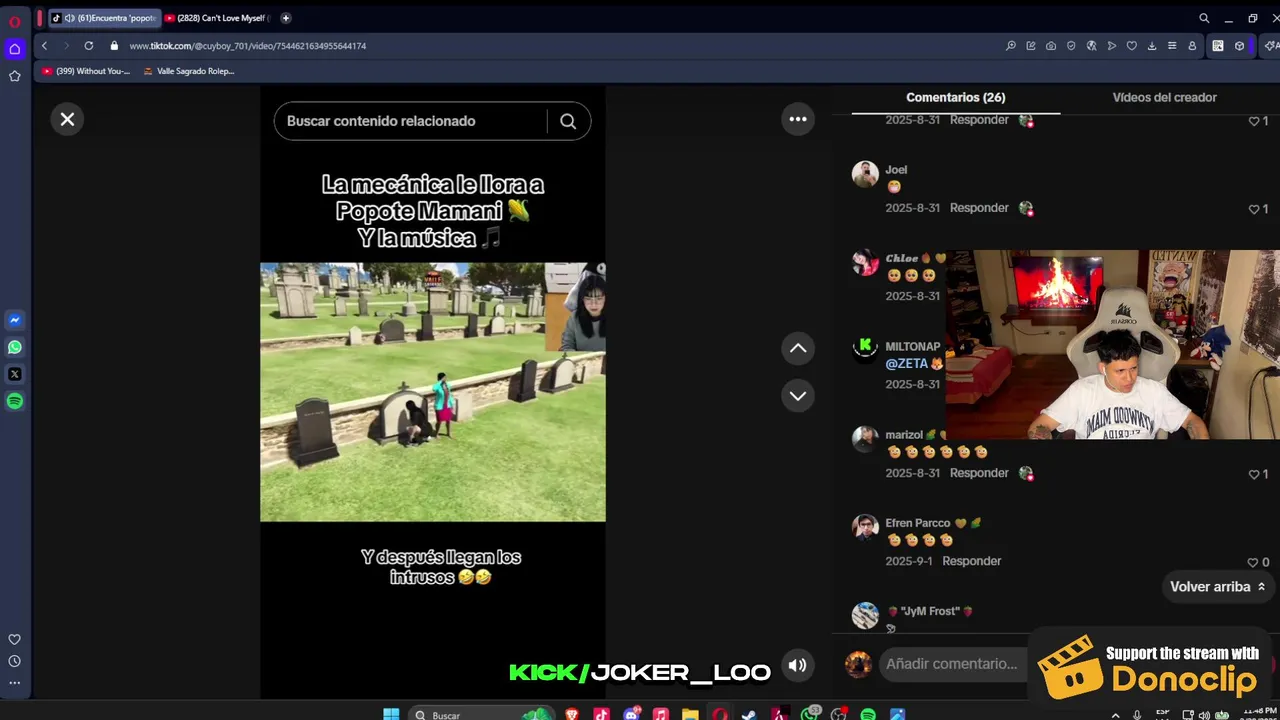Select the YouTube 'Can't Love Myself' tab

pos(218,18)
